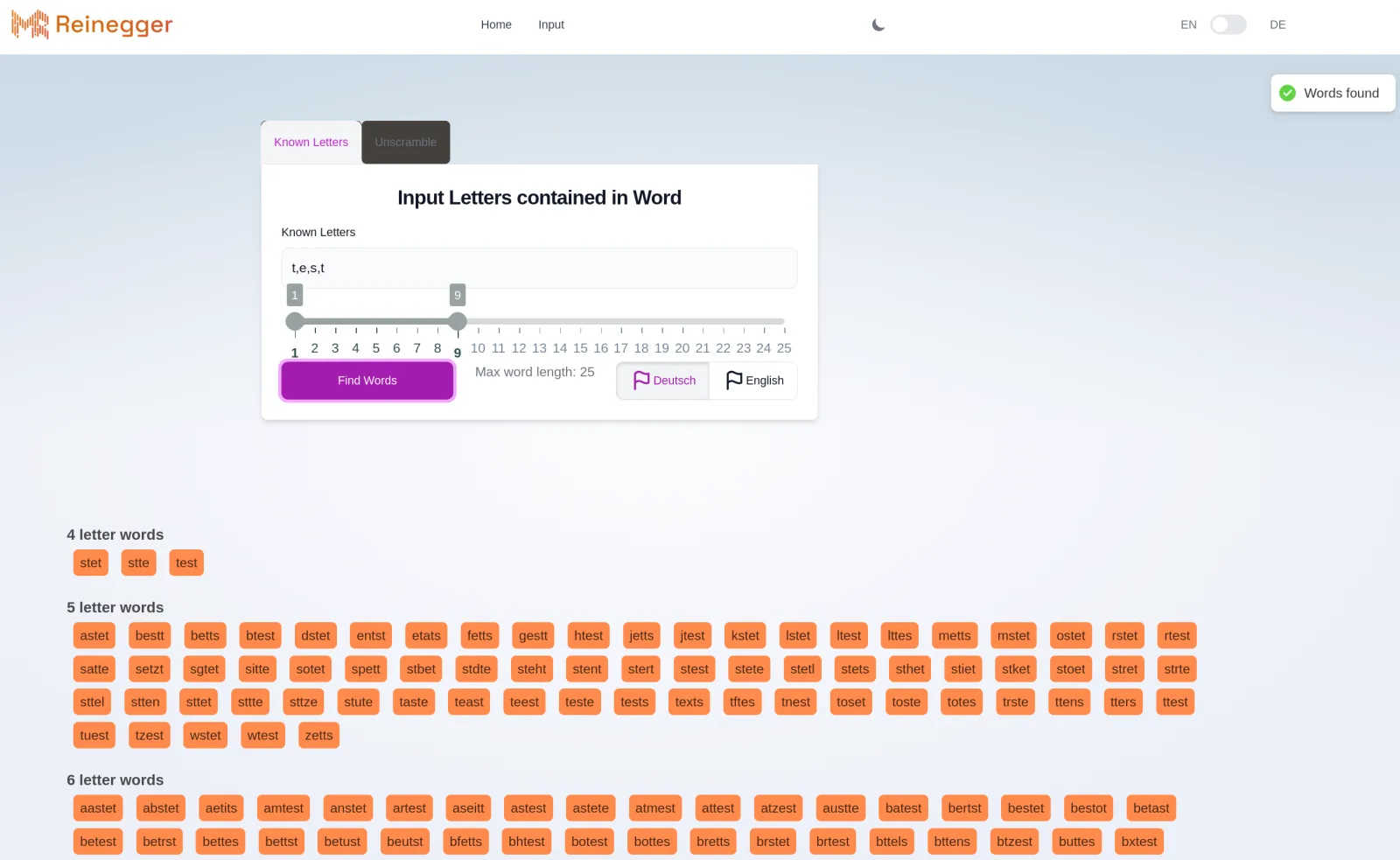Click the Reinegger logo icon

30,24
